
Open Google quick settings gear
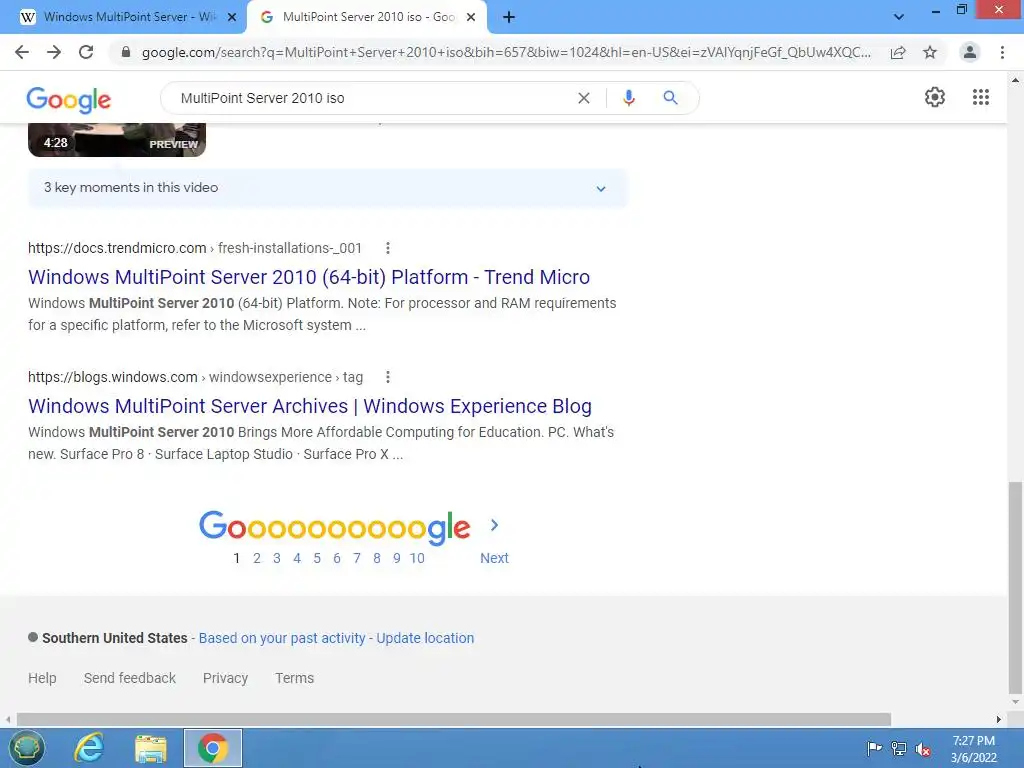[x=935, y=97]
